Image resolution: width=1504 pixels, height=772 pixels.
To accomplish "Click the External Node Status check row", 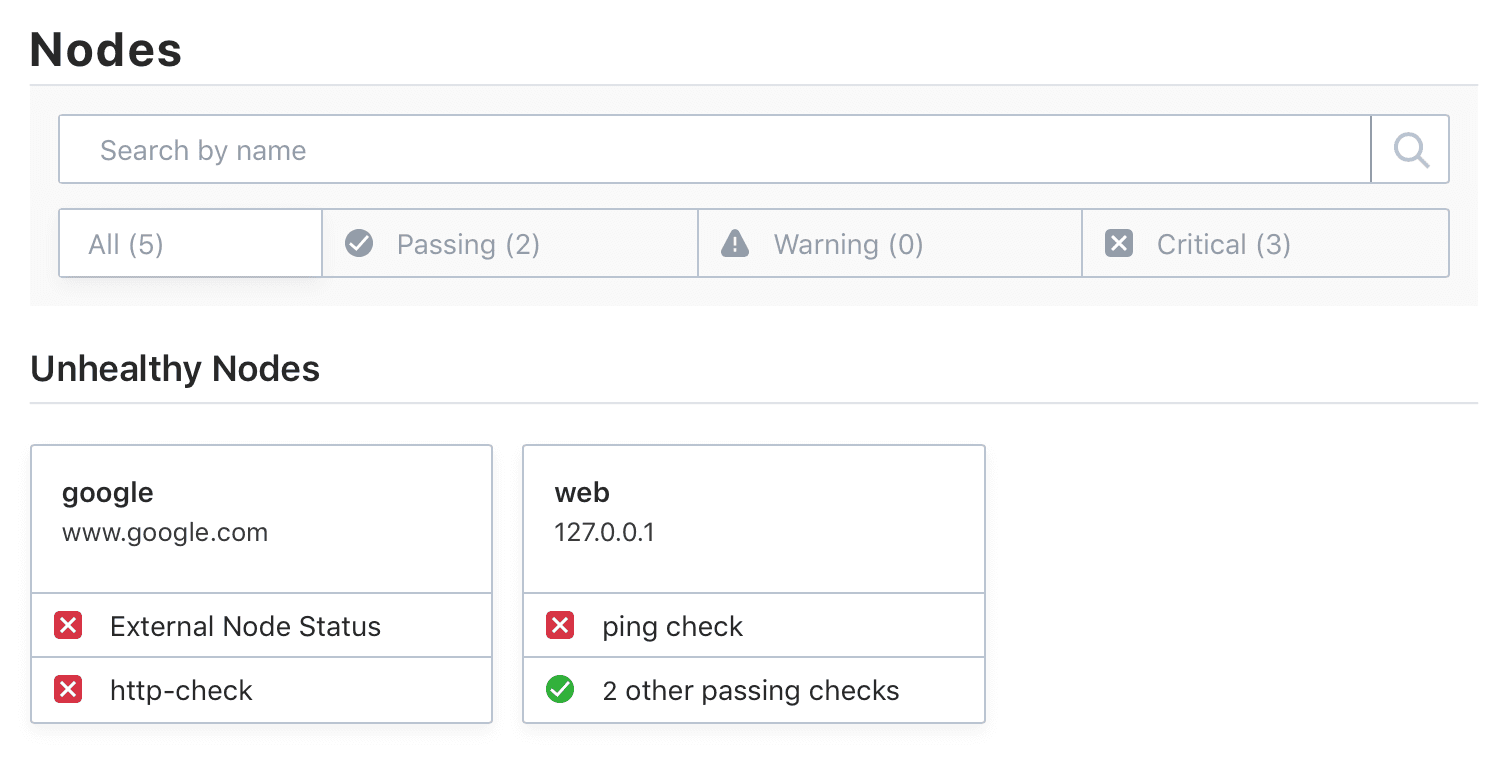I will tap(245, 625).
